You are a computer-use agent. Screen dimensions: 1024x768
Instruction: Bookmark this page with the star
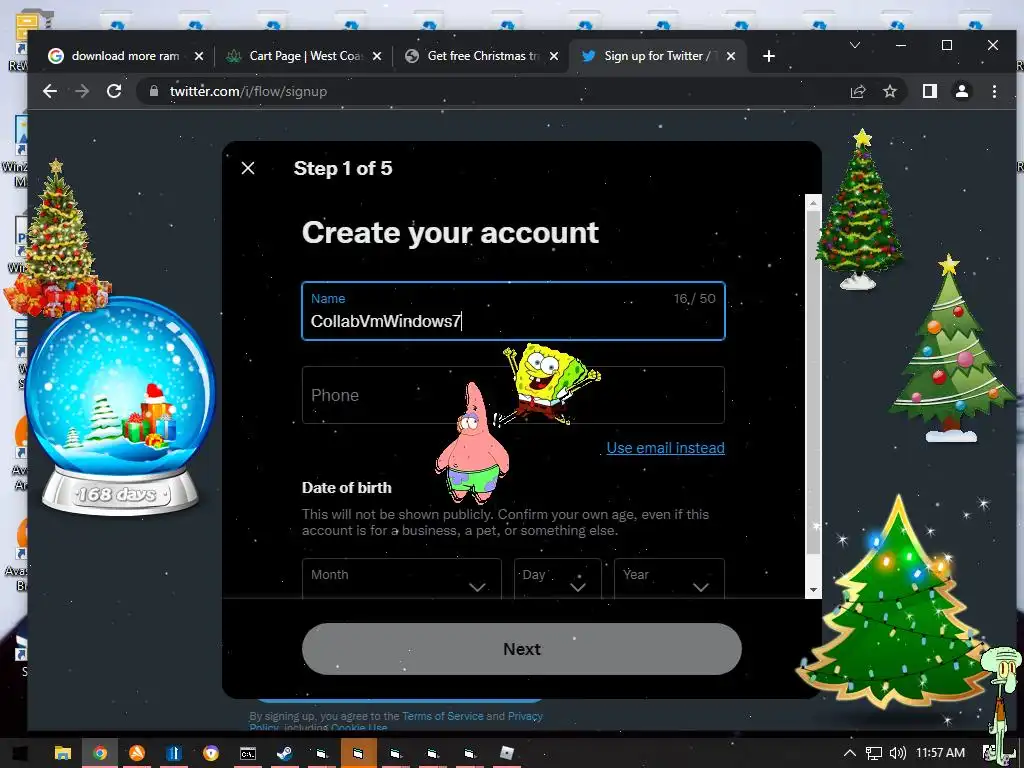[x=890, y=91]
